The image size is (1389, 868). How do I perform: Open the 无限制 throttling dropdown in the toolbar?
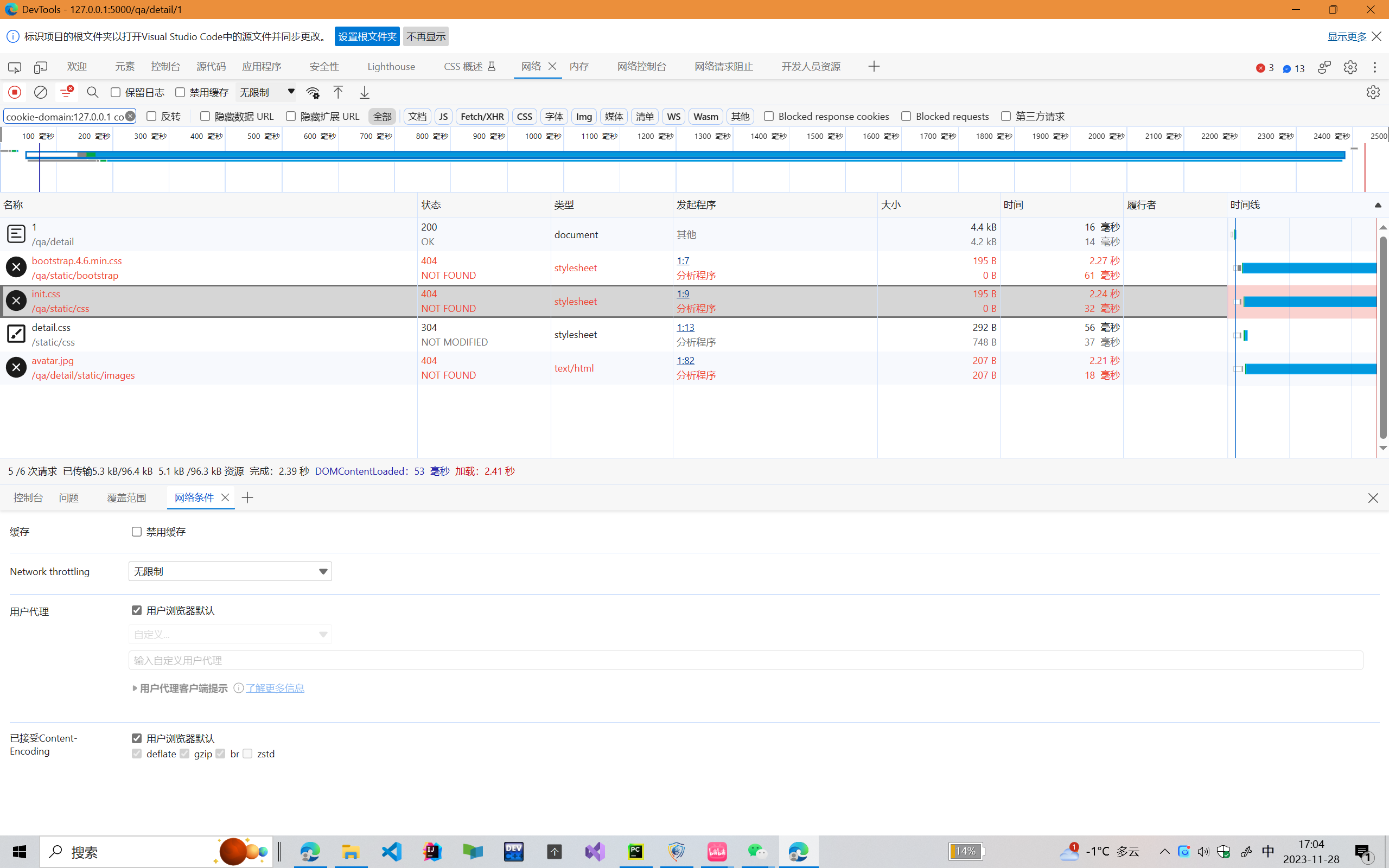click(267, 92)
